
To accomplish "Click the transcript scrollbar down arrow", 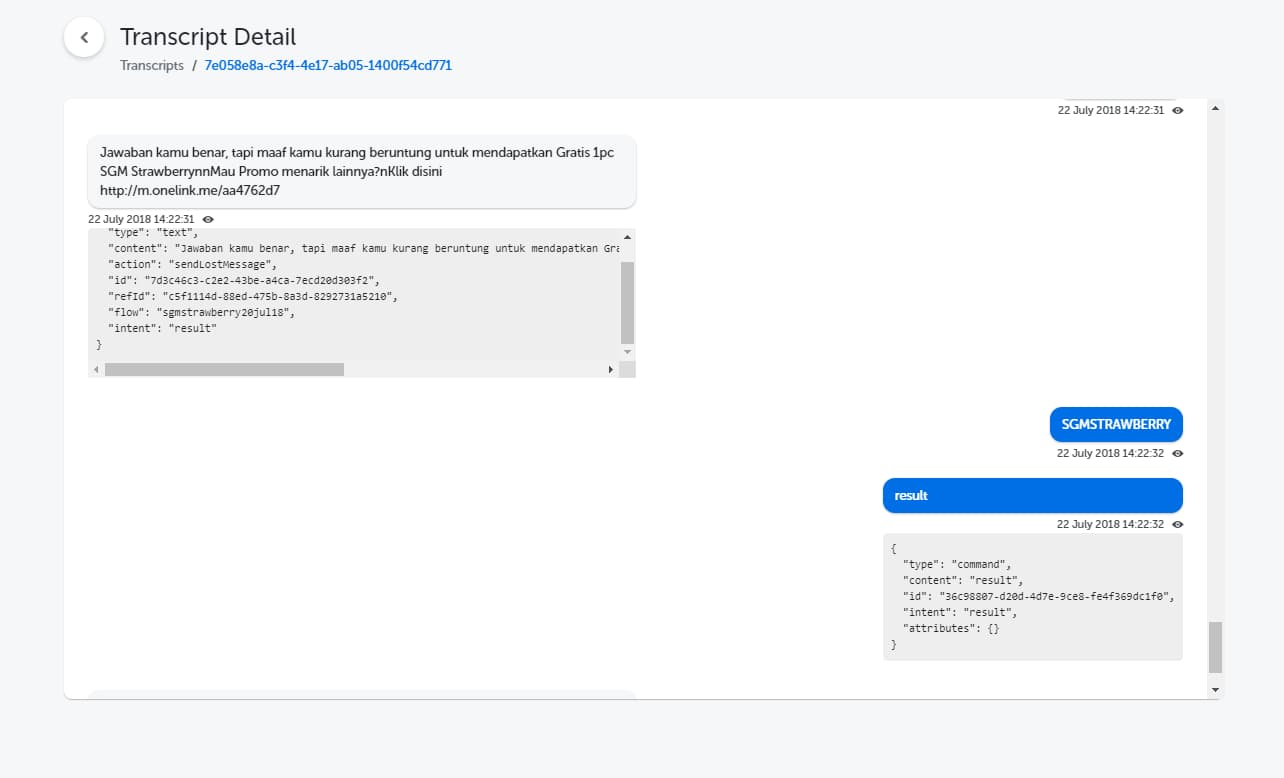I will pyautogui.click(x=1215, y=690).
